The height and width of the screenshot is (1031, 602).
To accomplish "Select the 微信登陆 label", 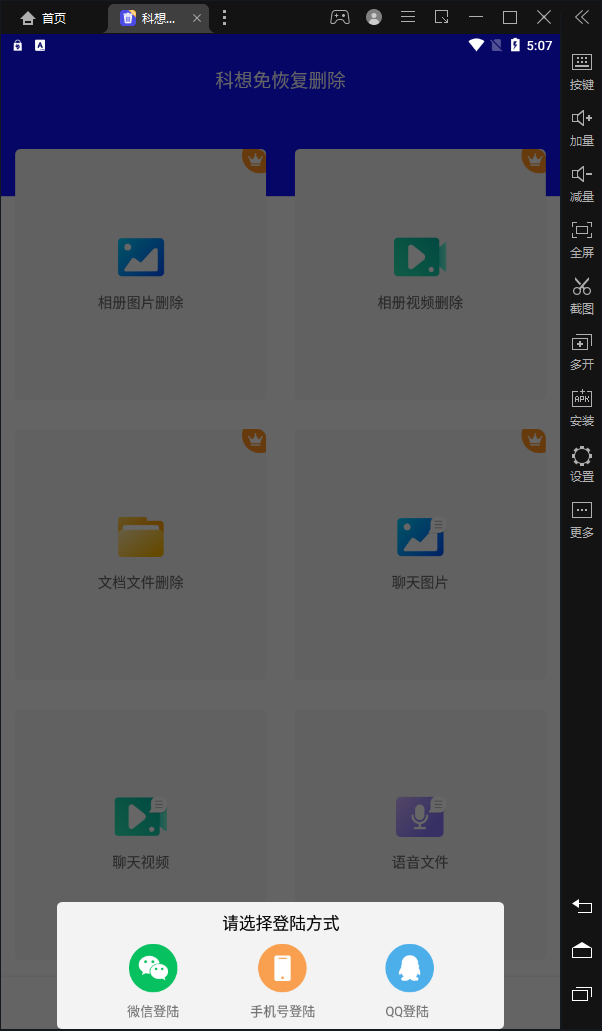I will coord(153,1011).
